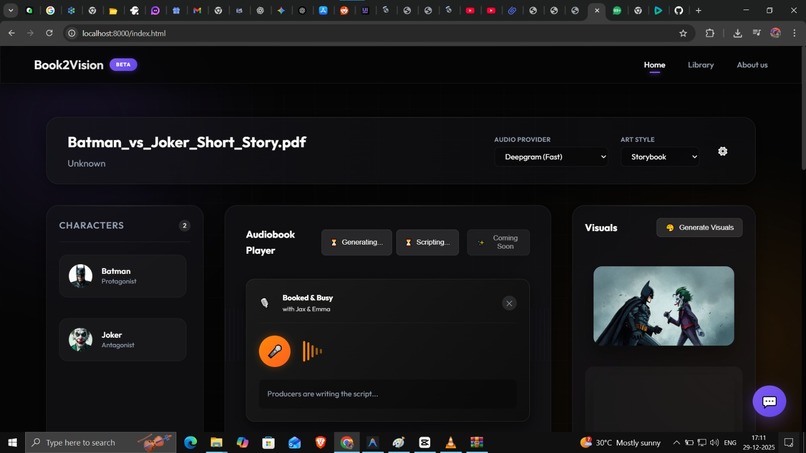Go to the Home nav link
This screenshot has width=806, height=453.
[x=654, y=65]
